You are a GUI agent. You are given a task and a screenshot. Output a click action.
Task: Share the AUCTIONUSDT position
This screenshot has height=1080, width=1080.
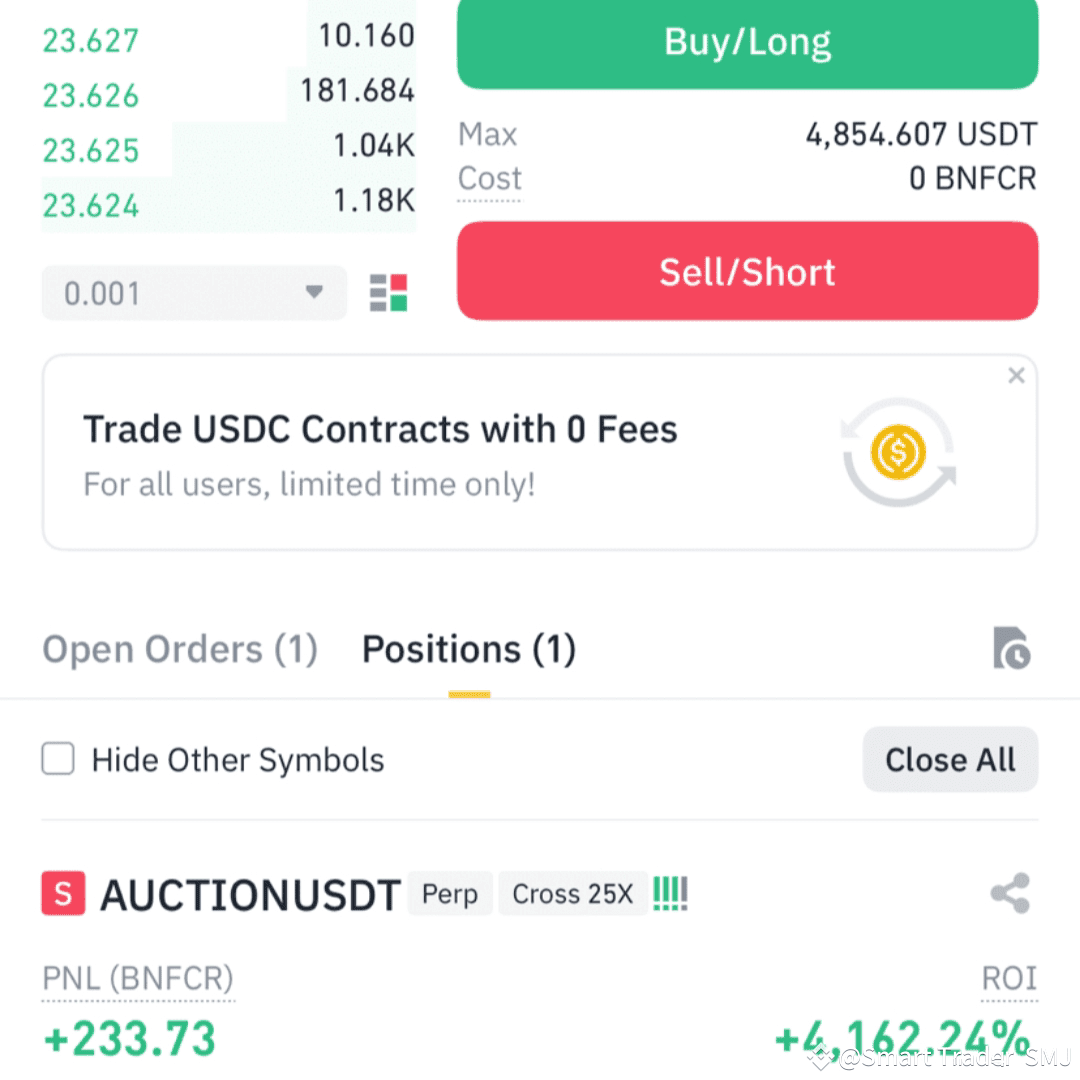point(1010,893)
